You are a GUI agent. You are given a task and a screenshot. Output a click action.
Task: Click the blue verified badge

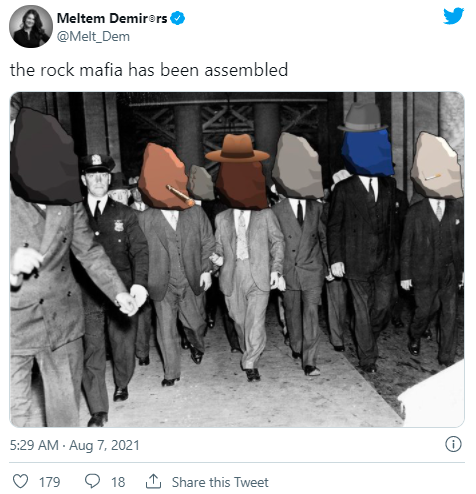pyautogui.click(x=178, y=18)
